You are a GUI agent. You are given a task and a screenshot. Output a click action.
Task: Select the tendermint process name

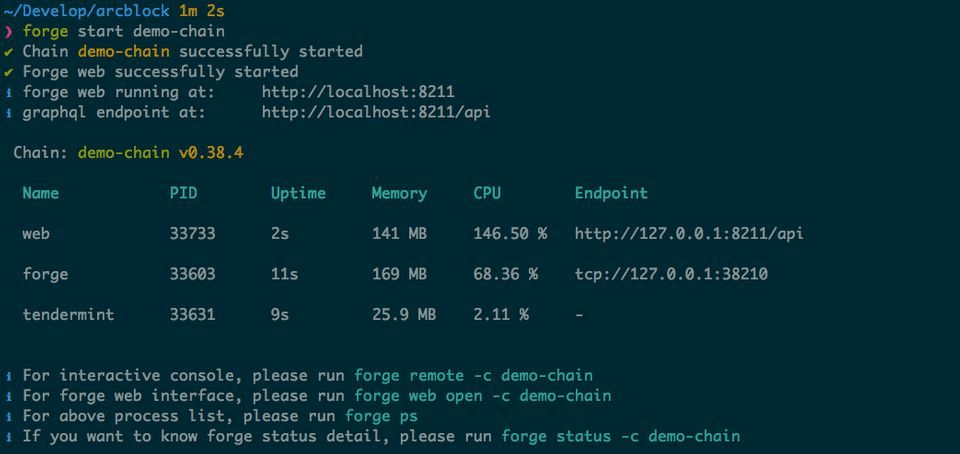(68, 314)
